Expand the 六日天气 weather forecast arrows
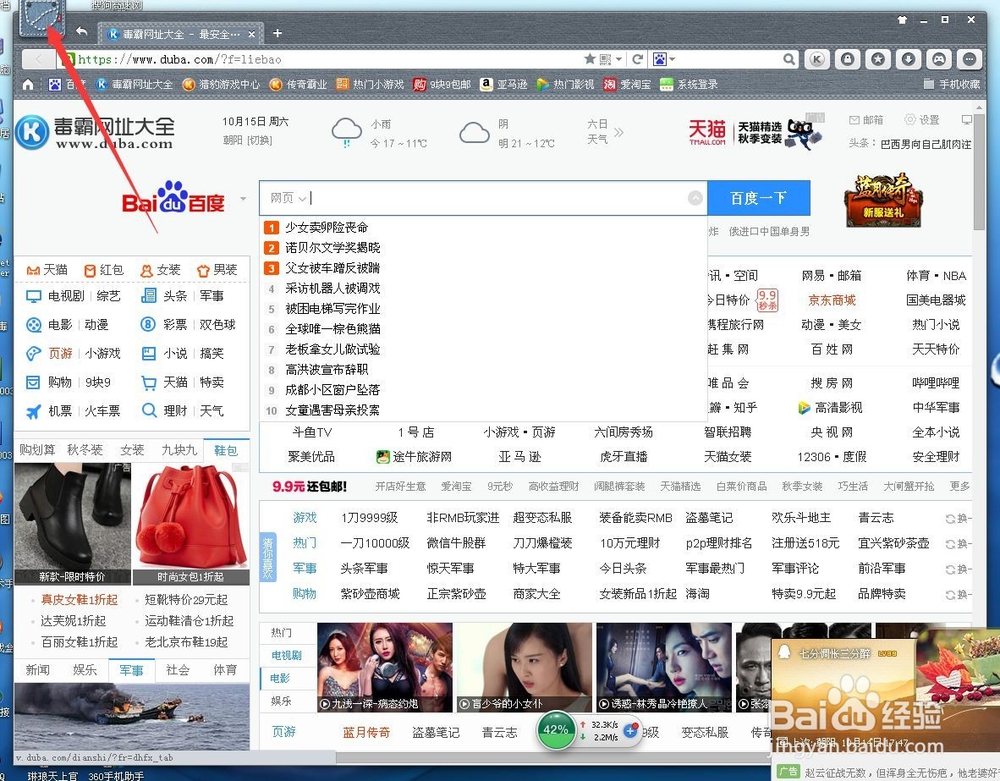Viewport: 1000px width, 781px height. click(x=619, y=133)
